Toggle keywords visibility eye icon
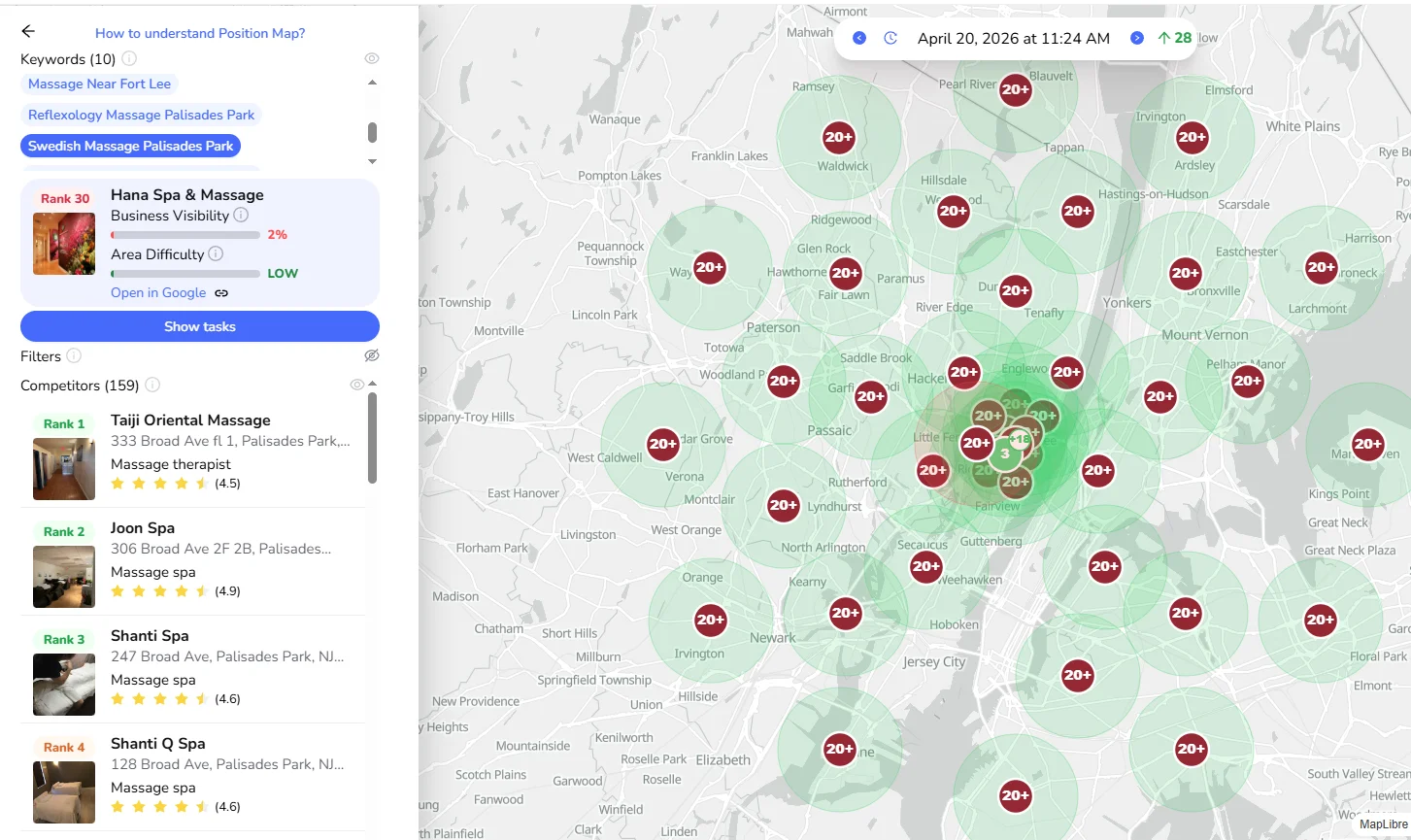 click(371, 58)
